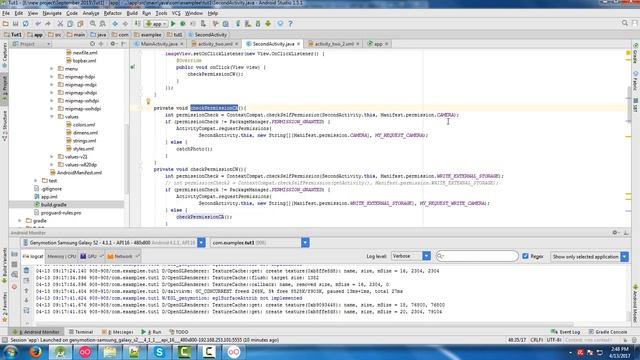Select AndroidManifest.xml in project tree

pyautogui.click(x=79, y=173)
